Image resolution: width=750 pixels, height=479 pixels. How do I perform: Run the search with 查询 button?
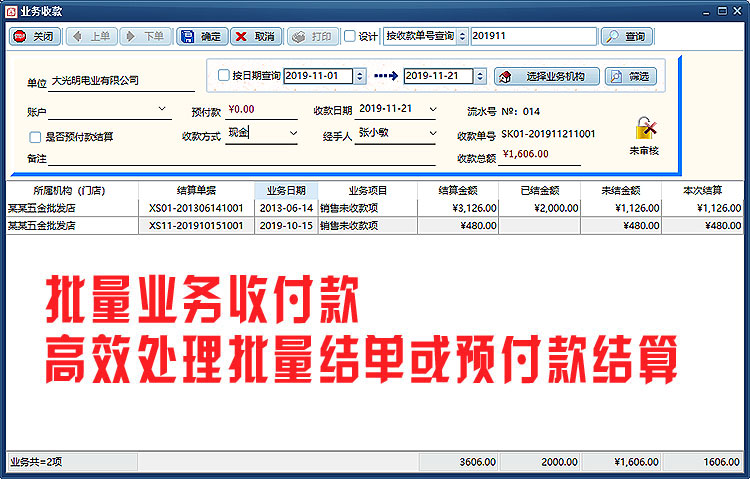pos(627,36)
